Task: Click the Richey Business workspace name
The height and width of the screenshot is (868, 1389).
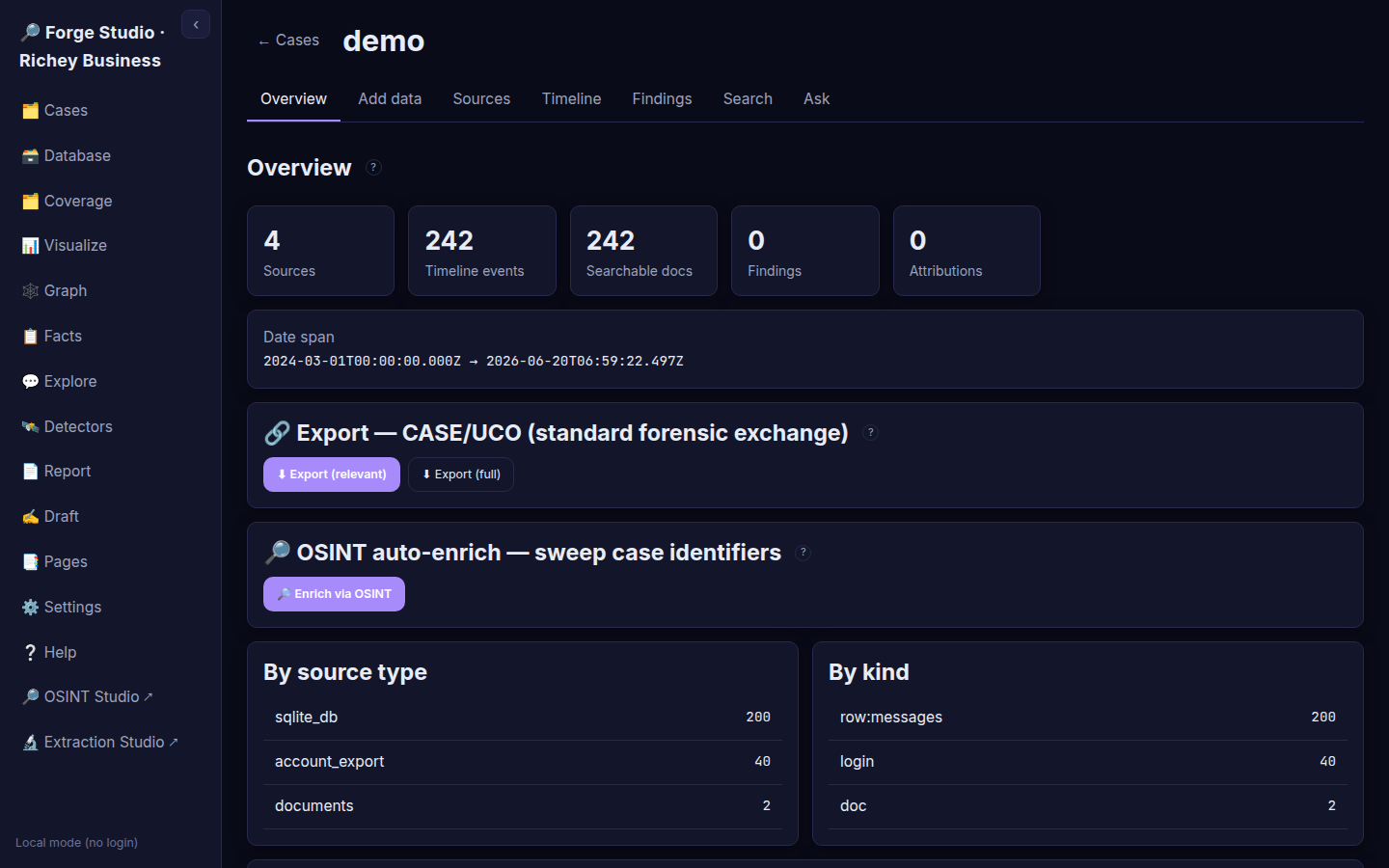Action: tap(90, 61)
